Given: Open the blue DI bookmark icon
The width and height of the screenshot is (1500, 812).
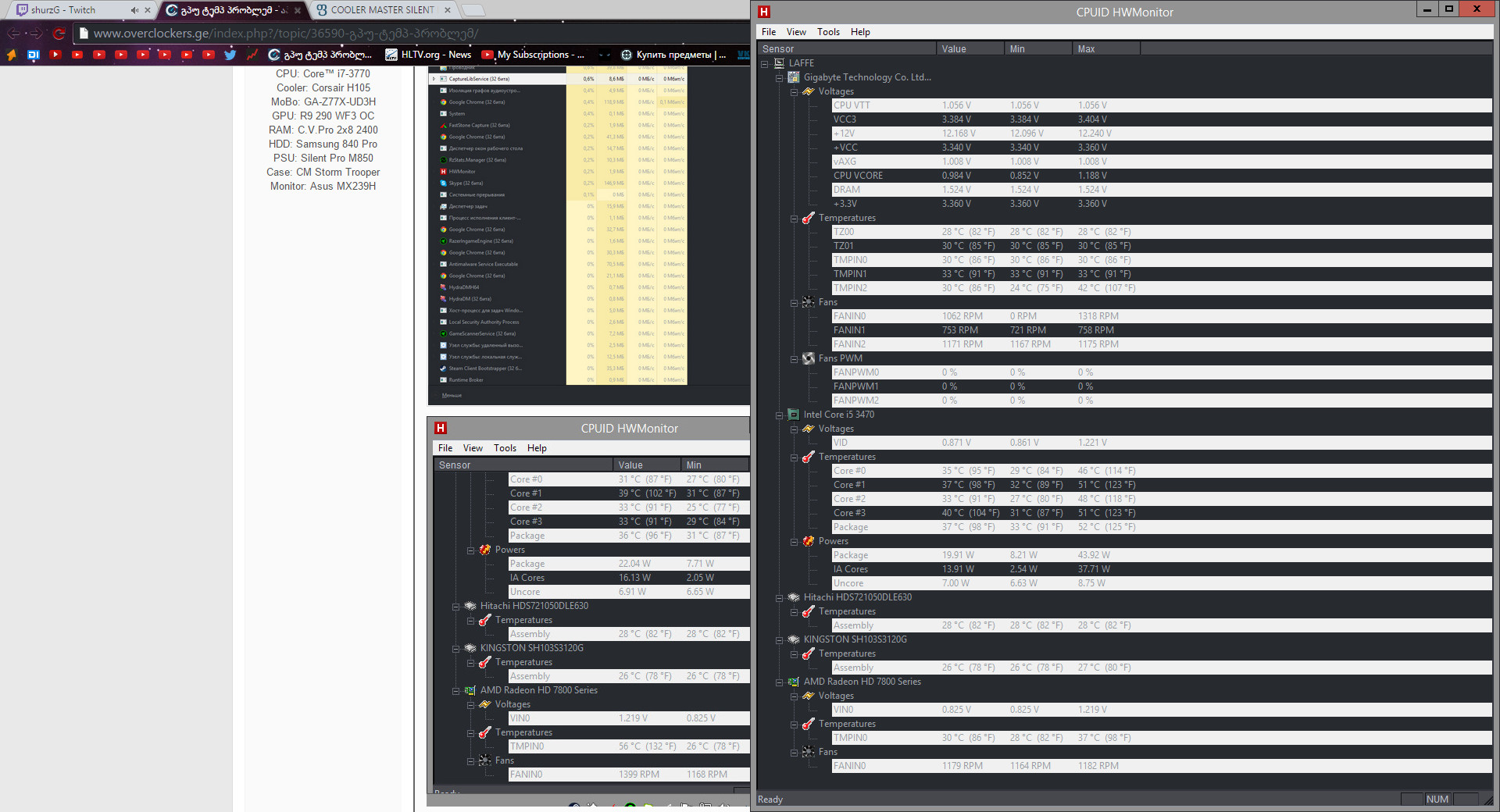Looking at the screenshot, I should 33,55.
